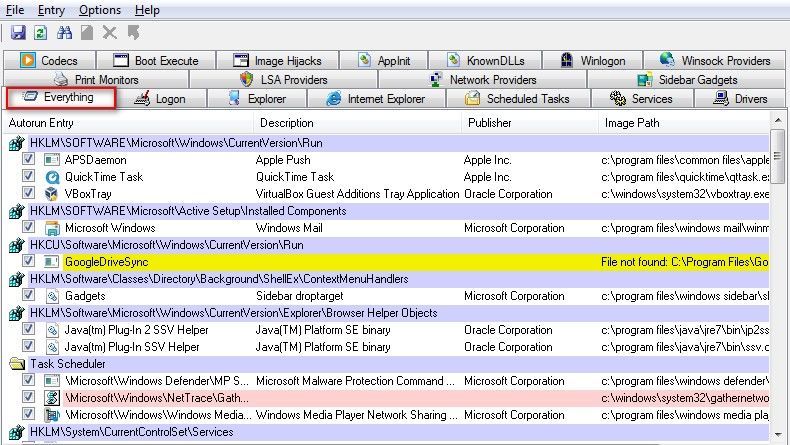Select the VBoxTray entry name
The width and height of the screenshot is (790, 445).
pyautogui.click(x=88, y=194)
